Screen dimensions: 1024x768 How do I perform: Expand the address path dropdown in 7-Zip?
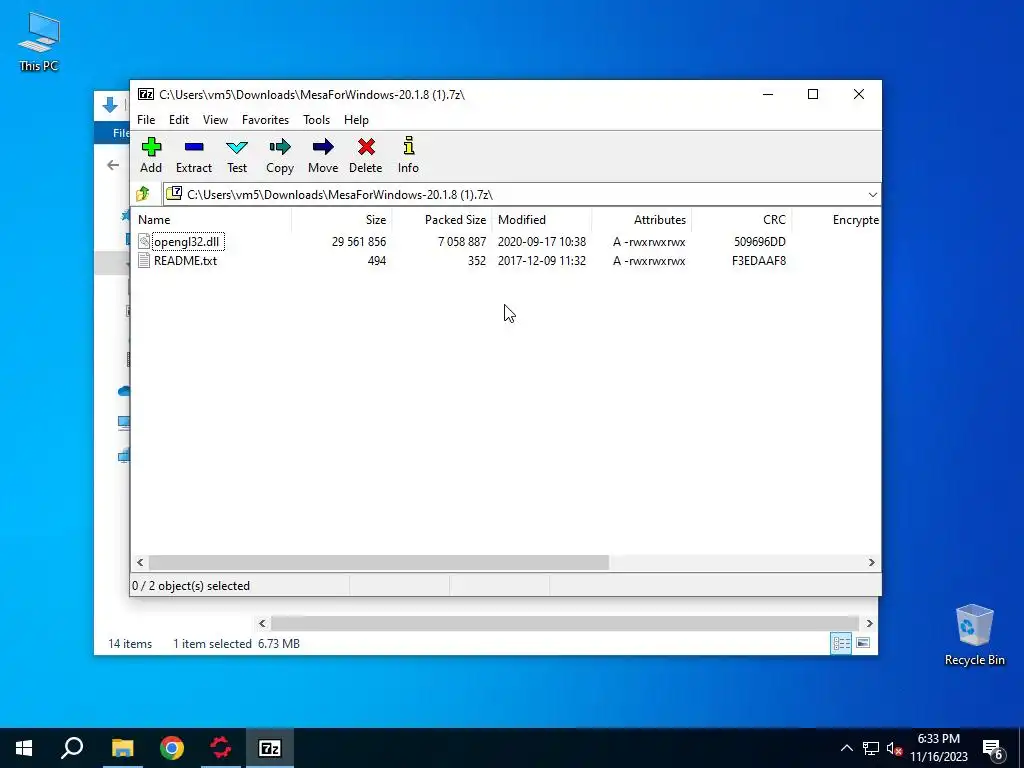tap(872, 195)
